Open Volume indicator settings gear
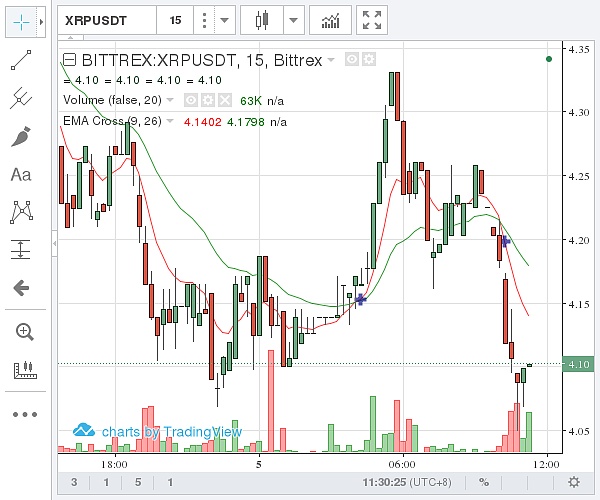The image size is (600, 500). point(208,100)
